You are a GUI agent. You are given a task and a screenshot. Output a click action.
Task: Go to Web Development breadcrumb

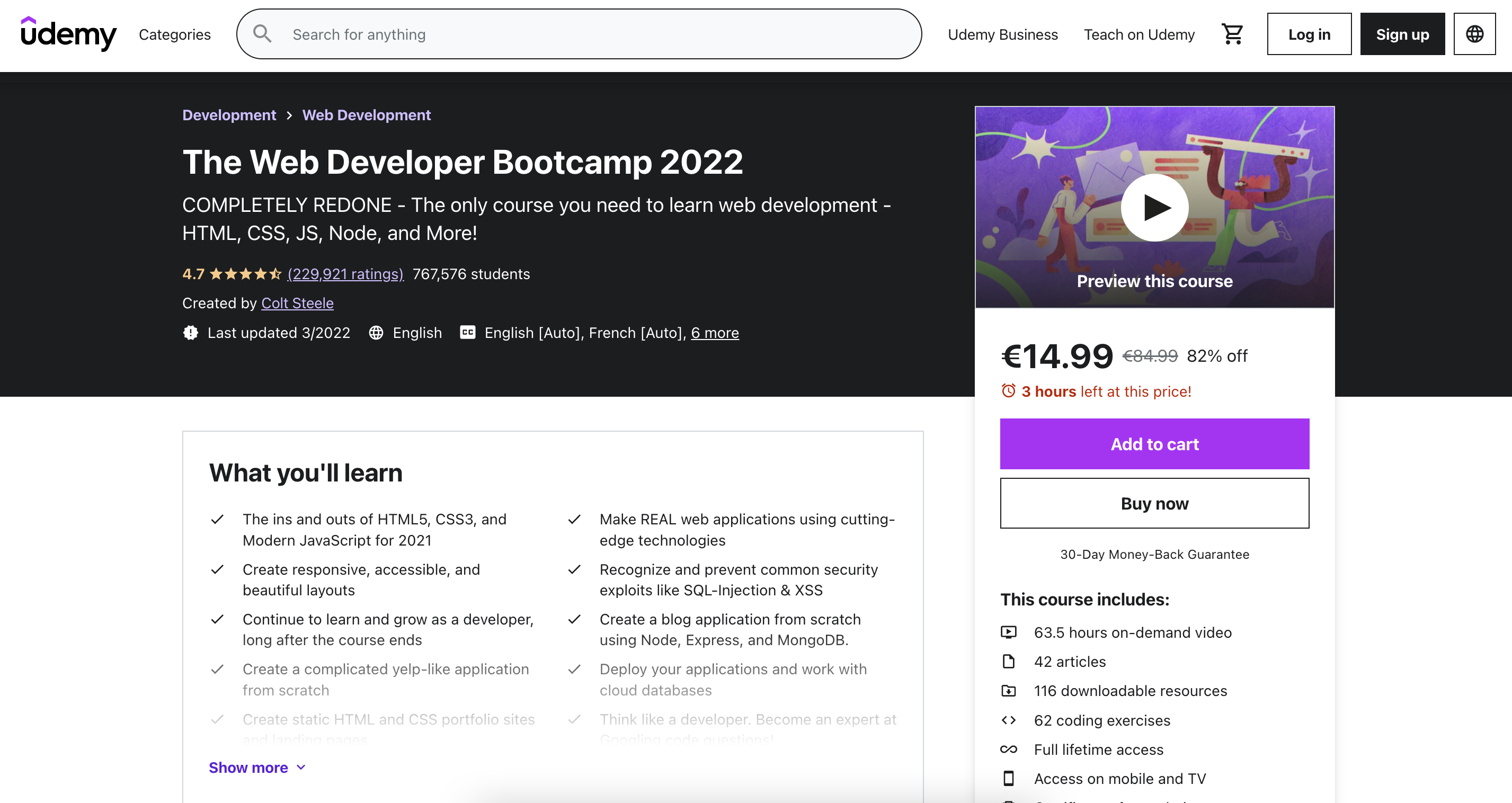point(366,115)
